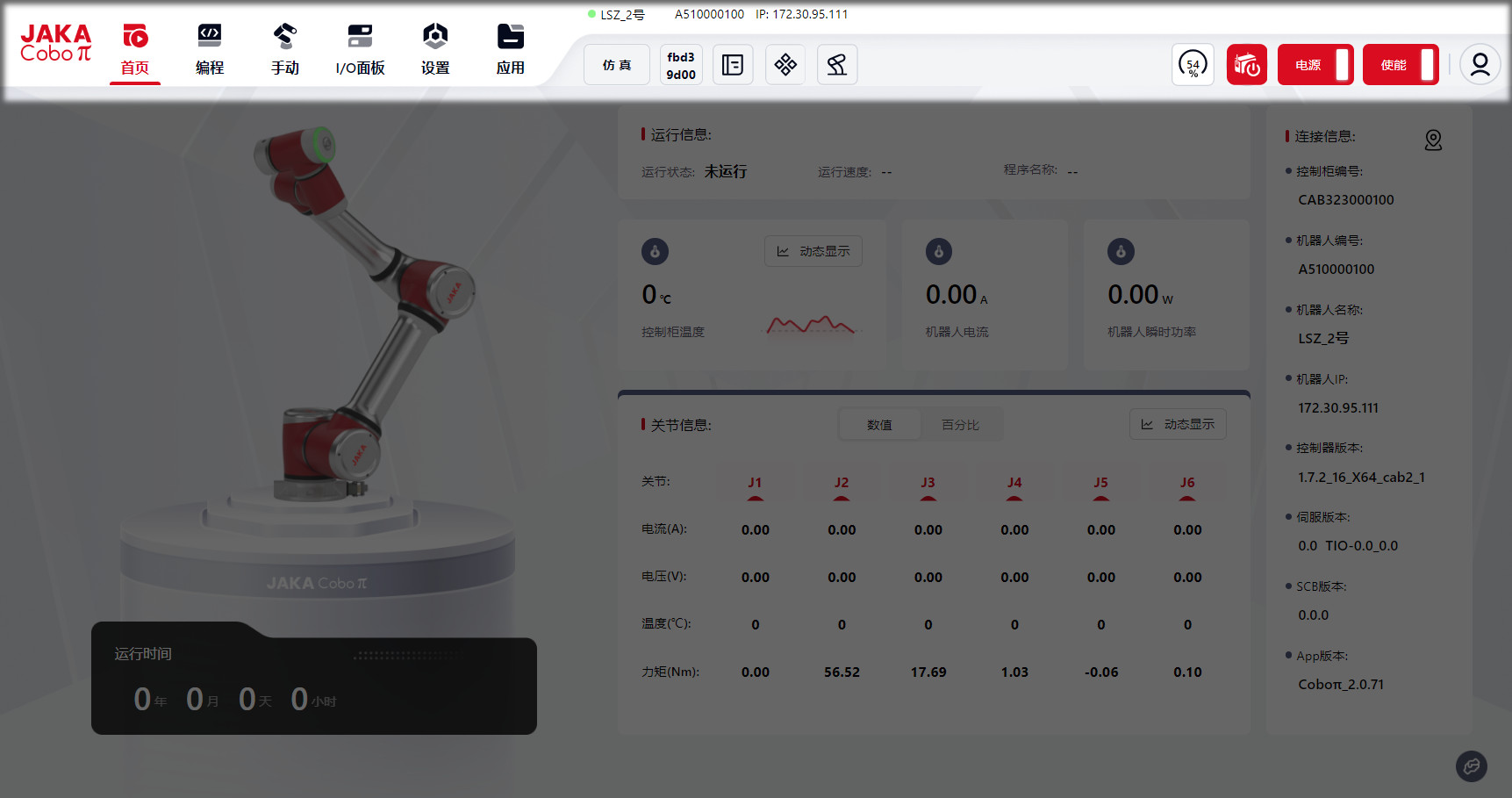1512x798 pixels.
Task: Open the 首页 home tab
Action: (x=134, y=50)
